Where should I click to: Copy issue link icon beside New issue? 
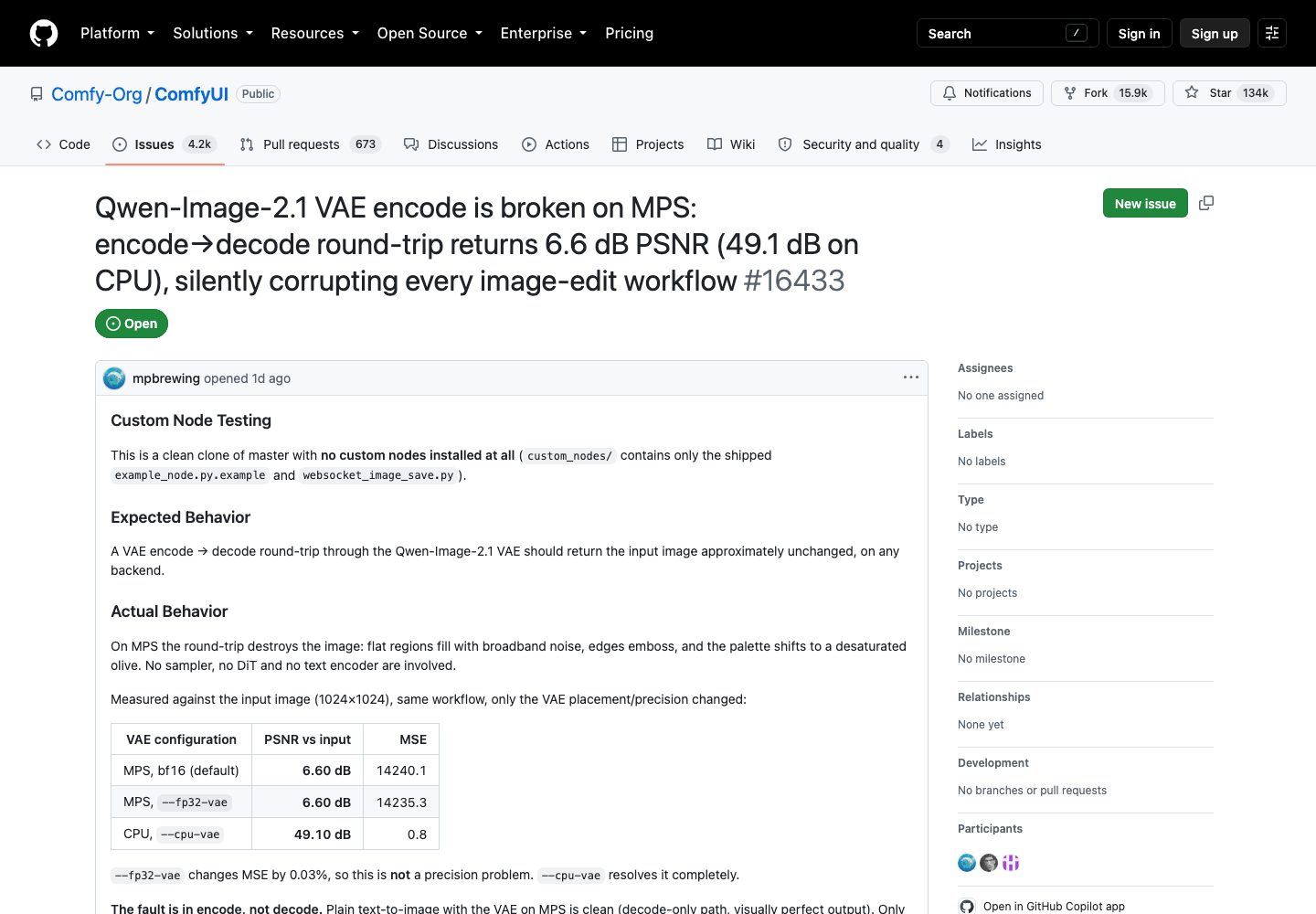coord(1206,203)
